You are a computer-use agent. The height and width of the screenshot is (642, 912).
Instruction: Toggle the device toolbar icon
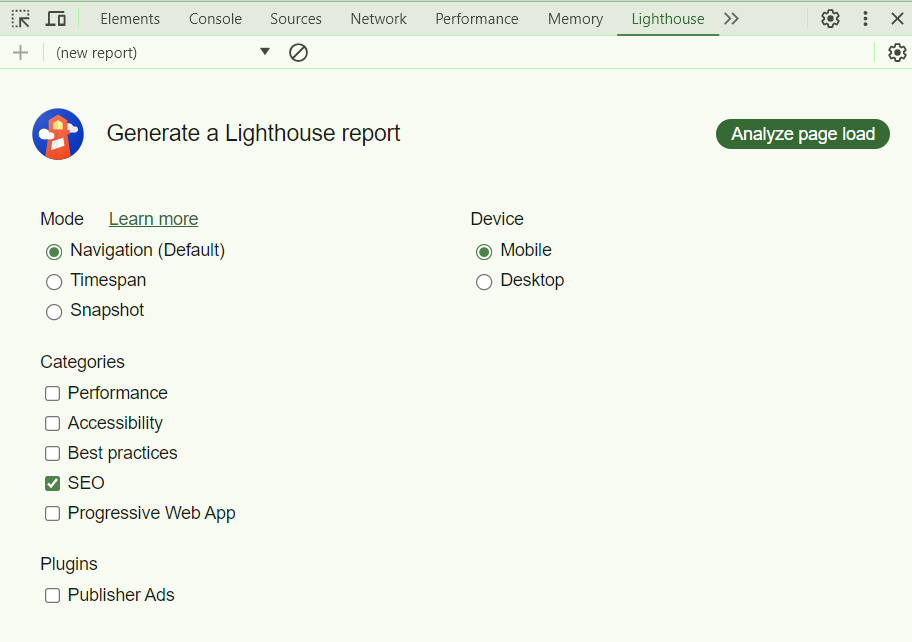click(56, 19)
